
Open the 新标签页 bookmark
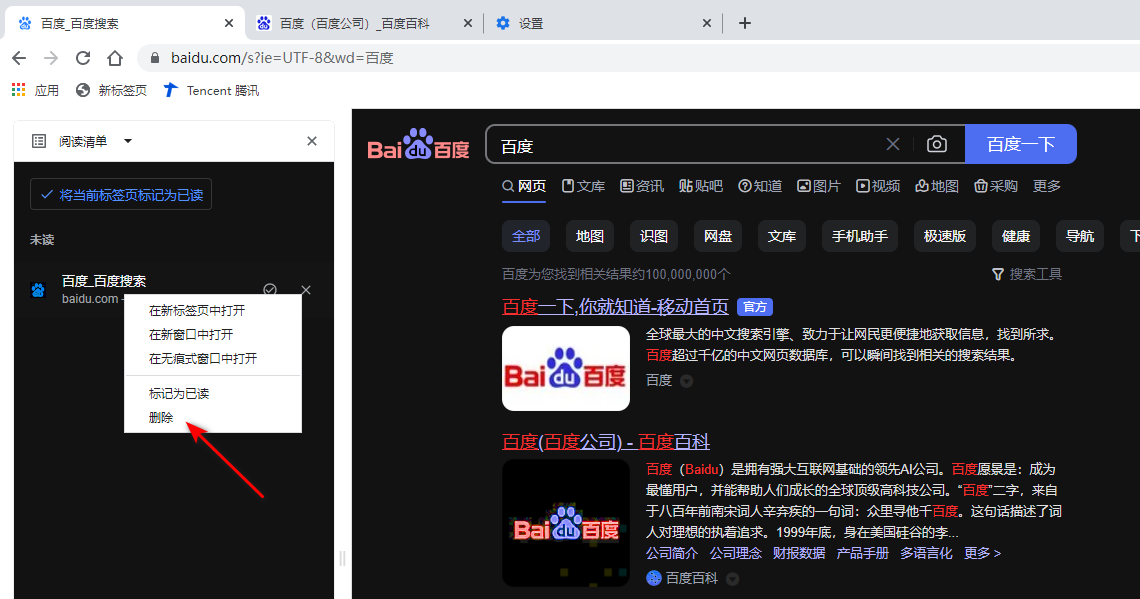(x=111, y=90)
